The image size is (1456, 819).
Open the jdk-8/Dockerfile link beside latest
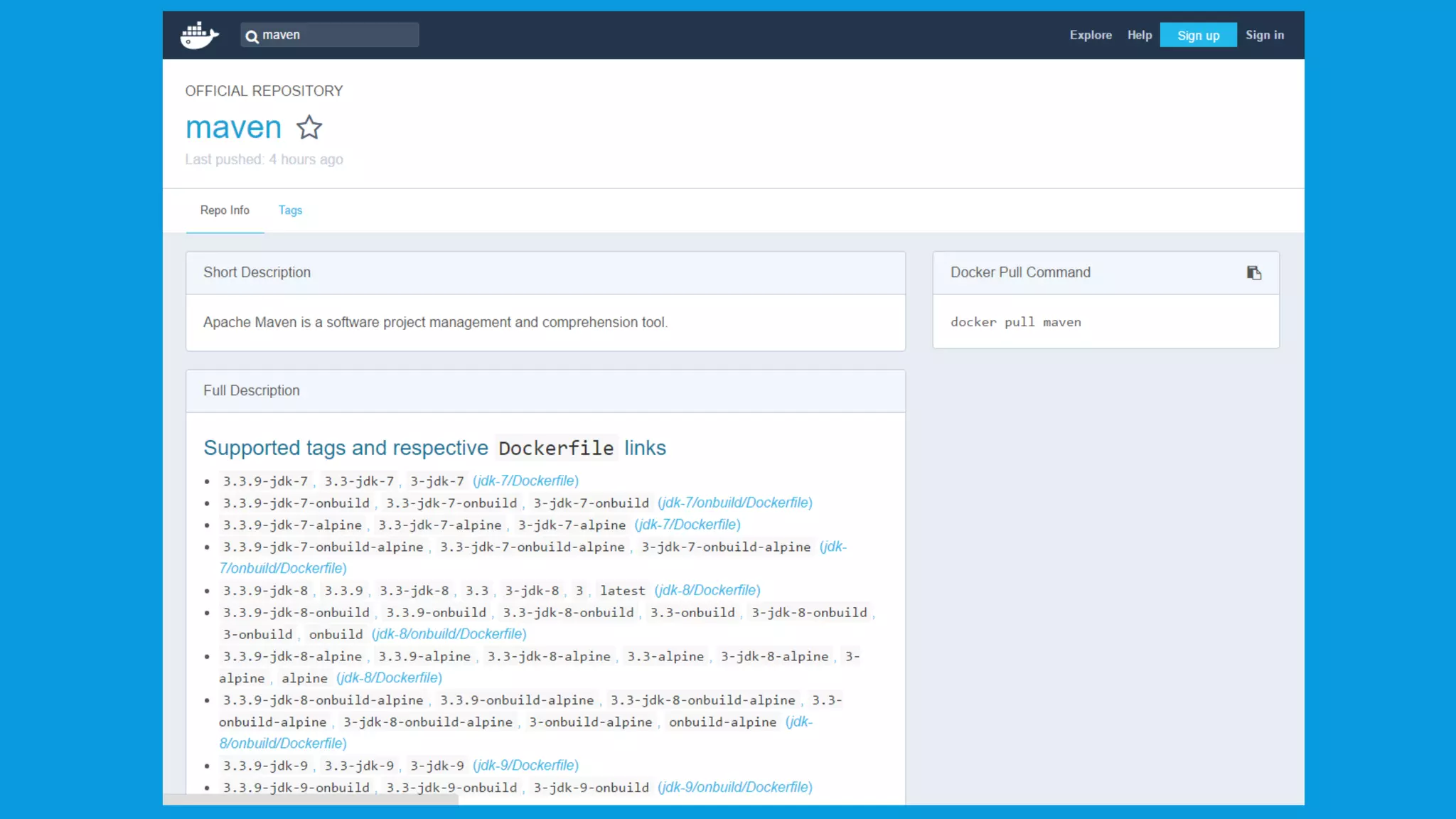pos(707,591)
